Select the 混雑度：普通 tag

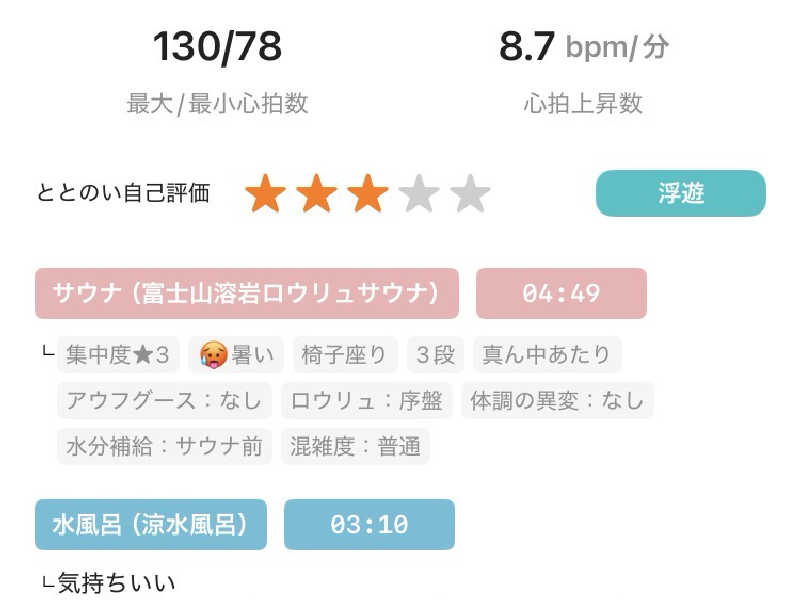(356, 446)
